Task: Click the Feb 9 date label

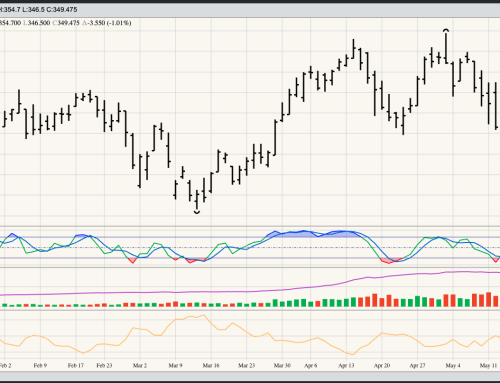Action: click(40, 365)
